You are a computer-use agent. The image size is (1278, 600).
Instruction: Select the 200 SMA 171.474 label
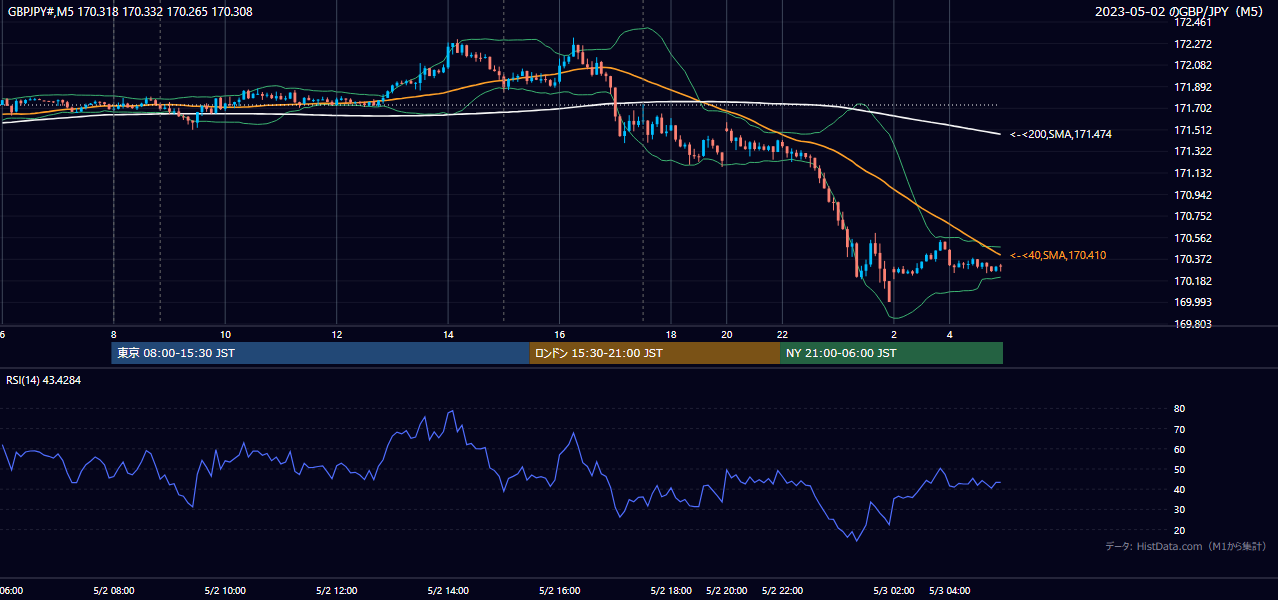point(1061,134)
